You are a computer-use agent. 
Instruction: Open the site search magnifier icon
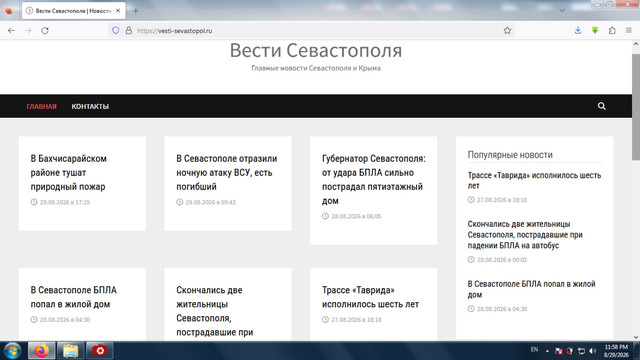pyautogui.click(x=602, y=106)
